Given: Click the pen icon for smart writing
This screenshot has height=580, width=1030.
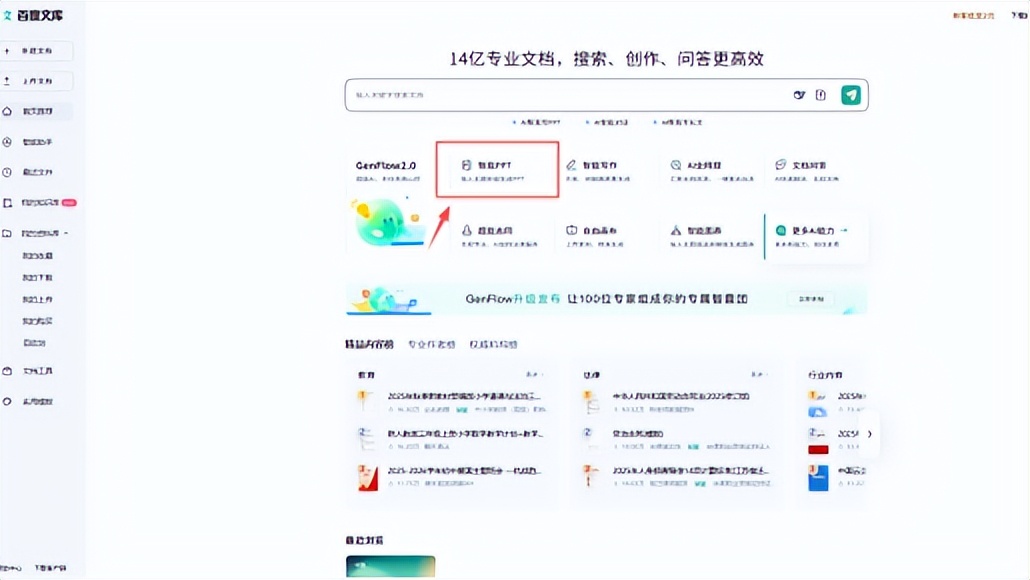Looking at the screenshot, I should 571,165.
